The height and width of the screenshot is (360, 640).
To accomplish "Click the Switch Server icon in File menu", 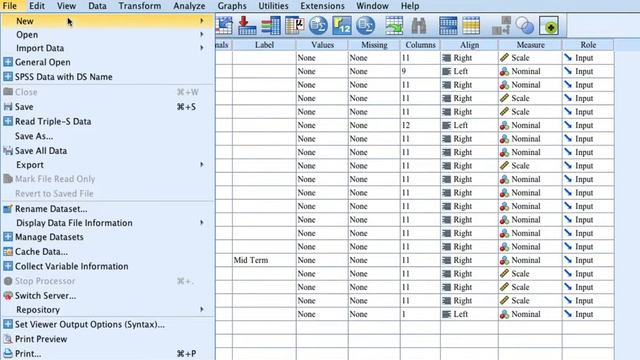I will click(8, 296).
